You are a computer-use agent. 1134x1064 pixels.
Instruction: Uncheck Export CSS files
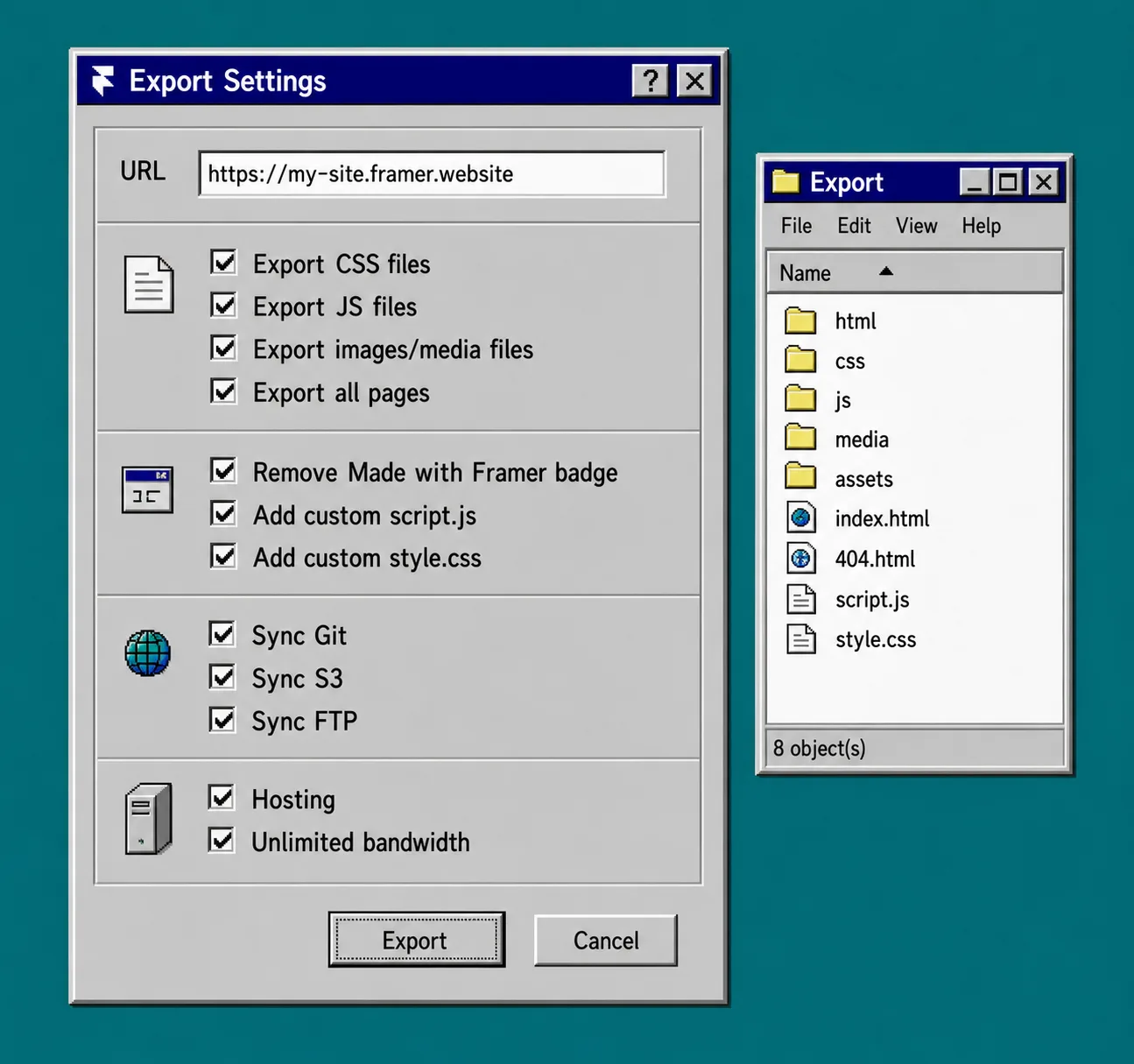pyautogui.click(x=224, y=262)
